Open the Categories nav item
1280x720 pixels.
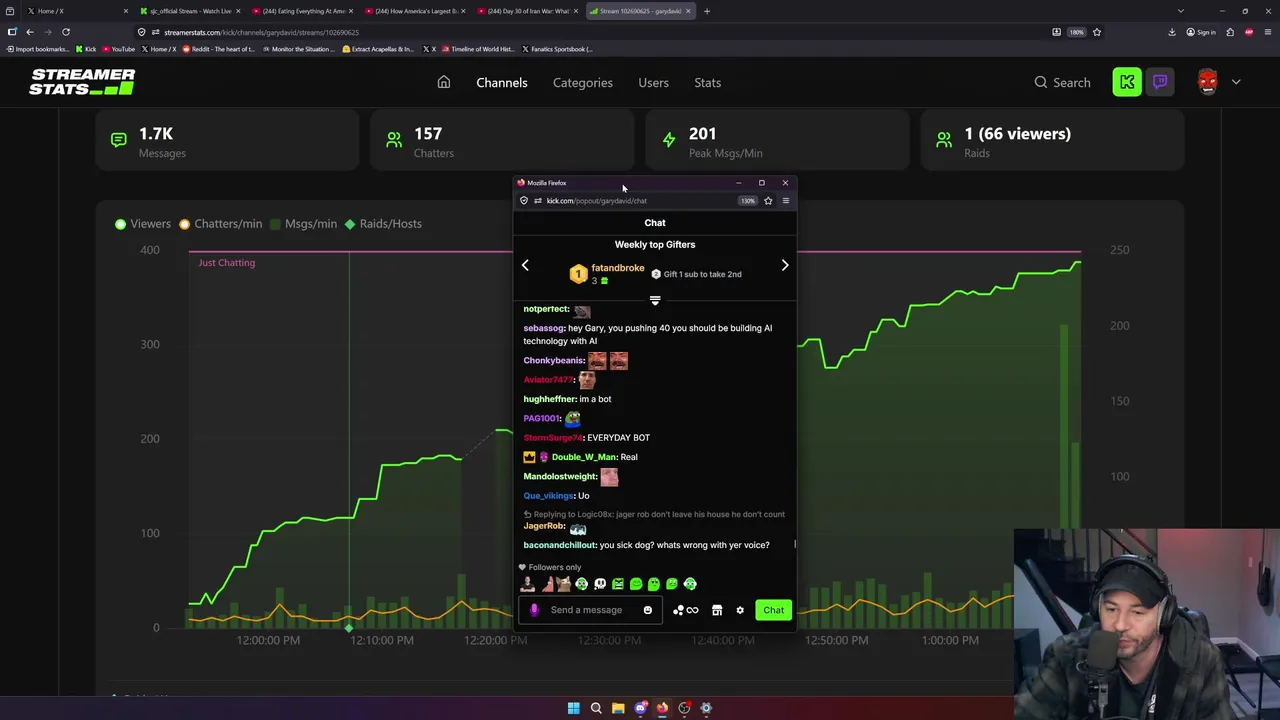pos(583,82)
